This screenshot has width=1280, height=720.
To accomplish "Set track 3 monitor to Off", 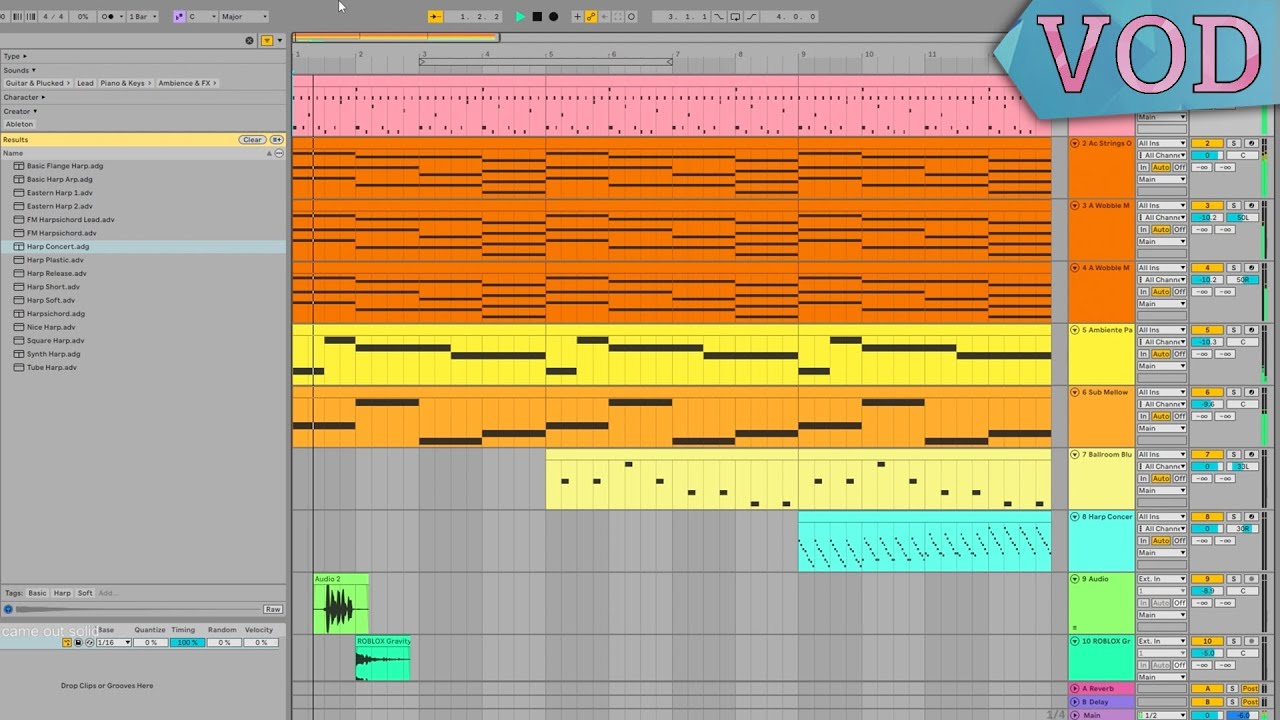I will pyautogui.click(x=1179, y=230).
